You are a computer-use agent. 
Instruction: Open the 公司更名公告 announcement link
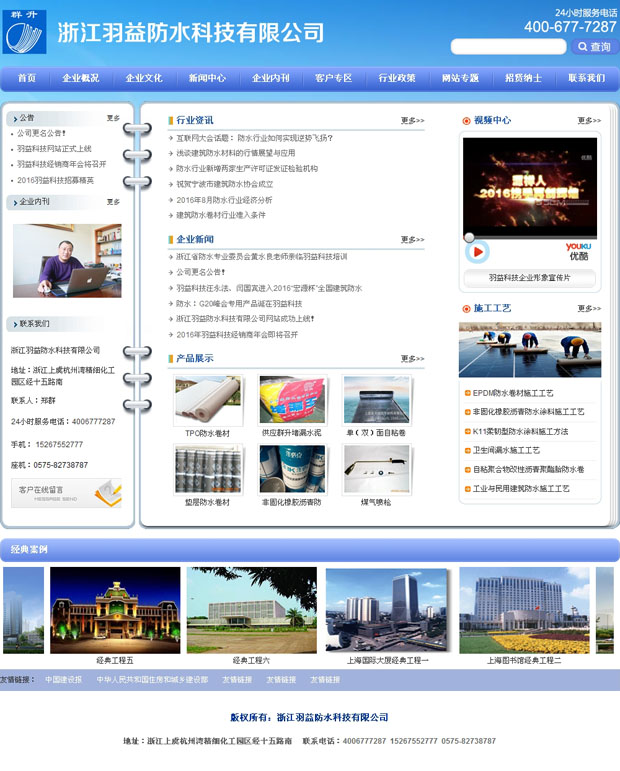(41, 133)
